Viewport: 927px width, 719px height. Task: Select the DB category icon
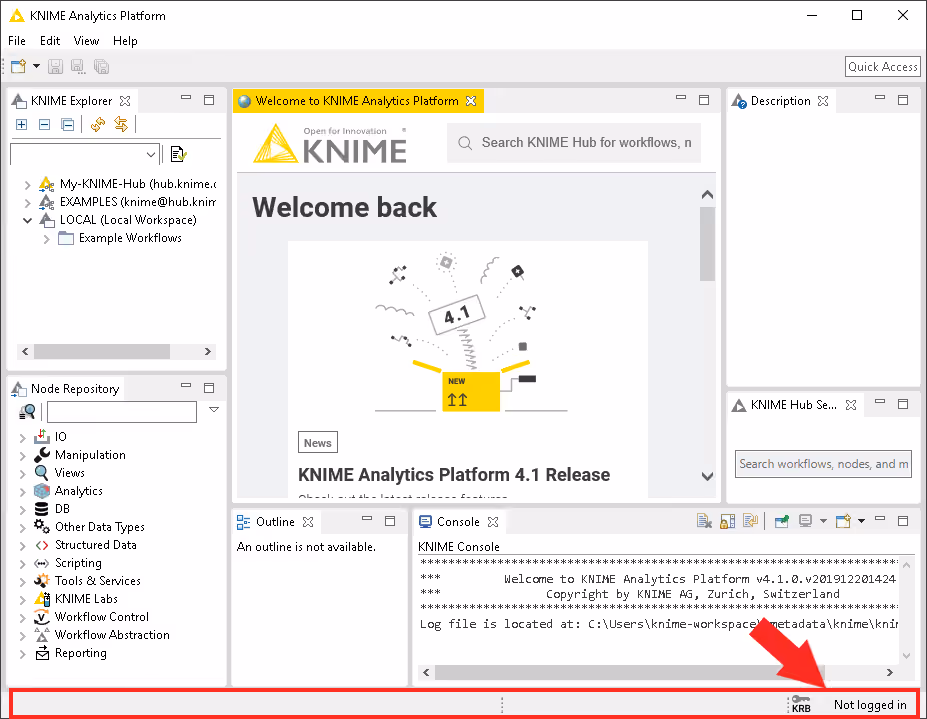point(41,509)
